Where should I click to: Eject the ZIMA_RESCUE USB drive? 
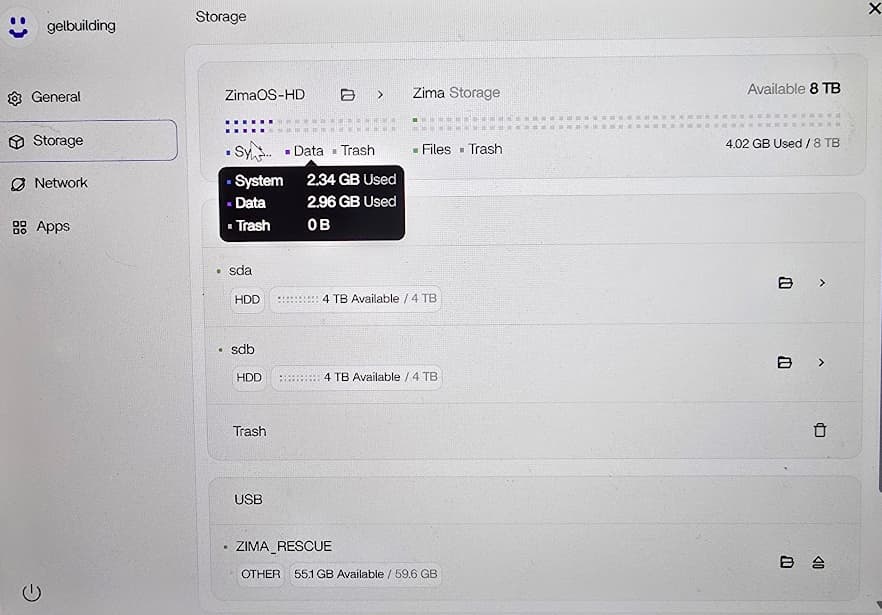[x=818, y=562]
